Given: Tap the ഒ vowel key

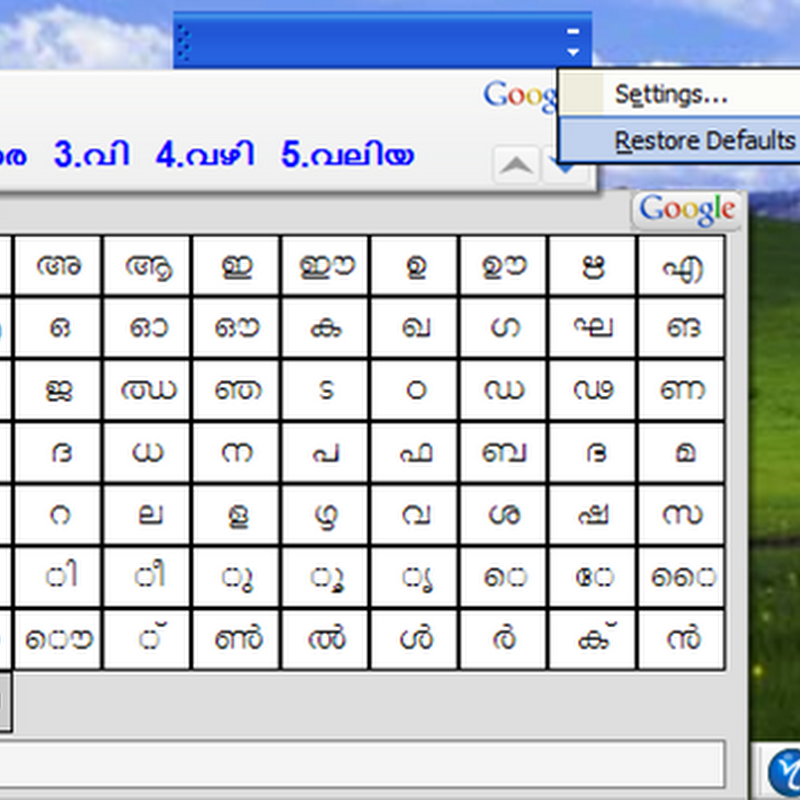Looking at the screenshot, I should click(x=58, y=328).
